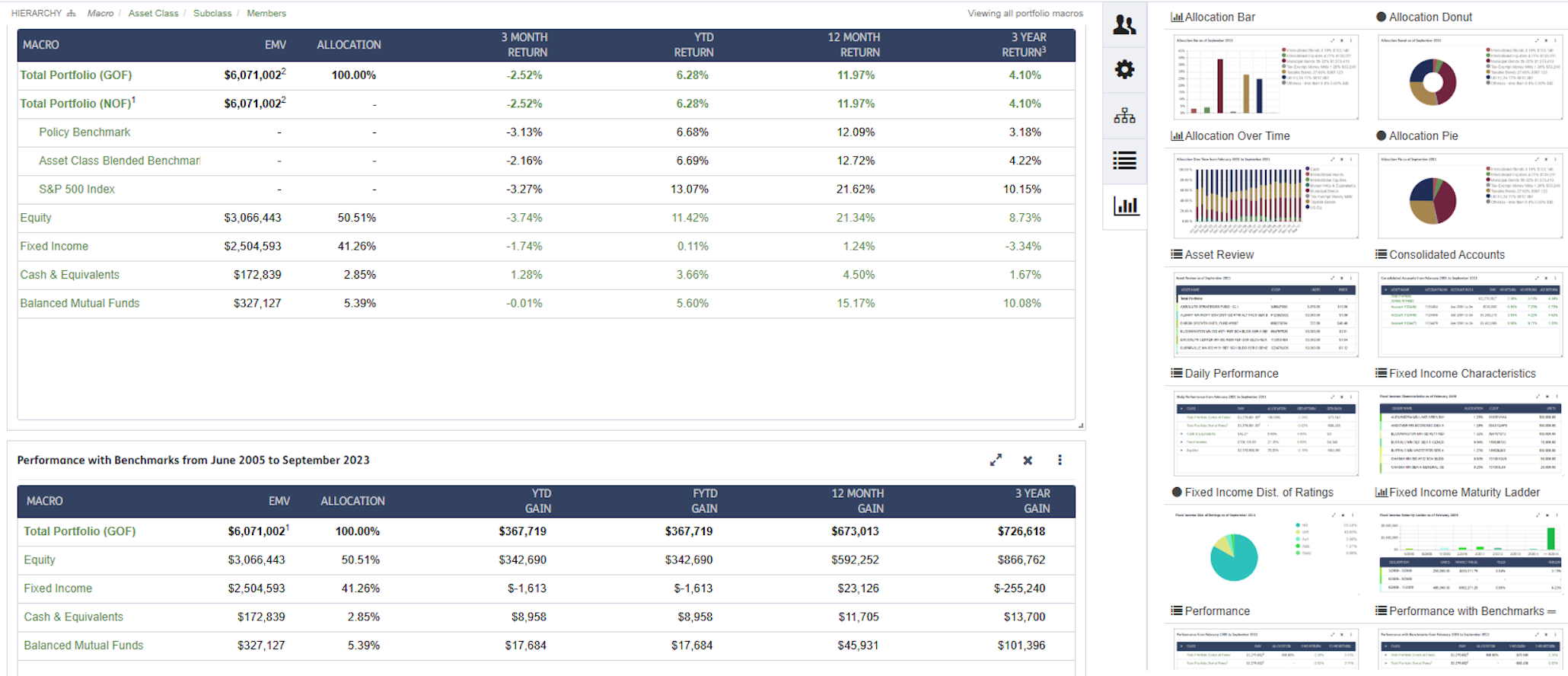Sort by the 3 Month Return column header
The image size is (1568, 676).
tap(526, 45)
